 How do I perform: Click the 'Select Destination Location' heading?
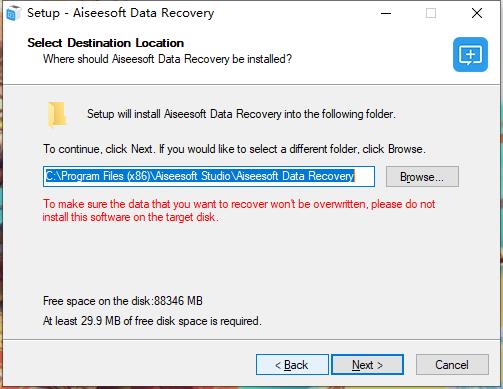105,43
